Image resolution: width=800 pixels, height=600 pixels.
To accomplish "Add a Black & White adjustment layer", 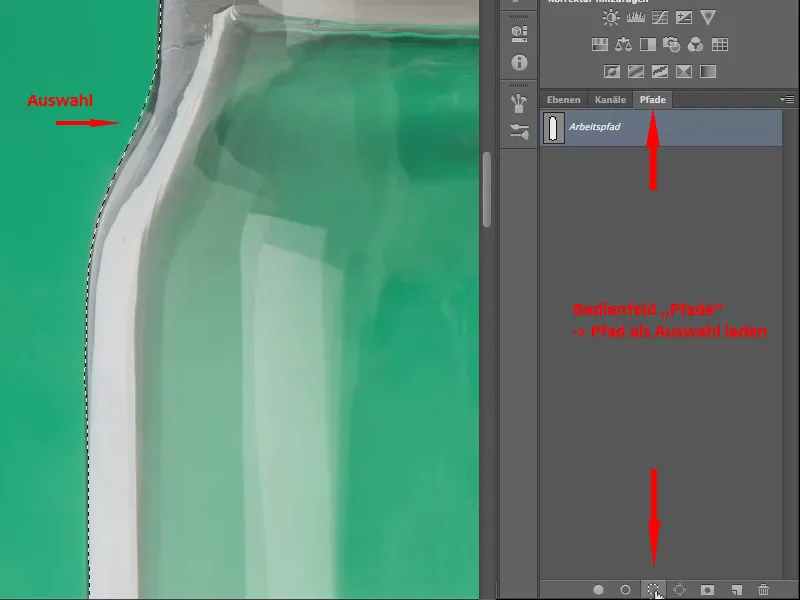I will (647, 45).
